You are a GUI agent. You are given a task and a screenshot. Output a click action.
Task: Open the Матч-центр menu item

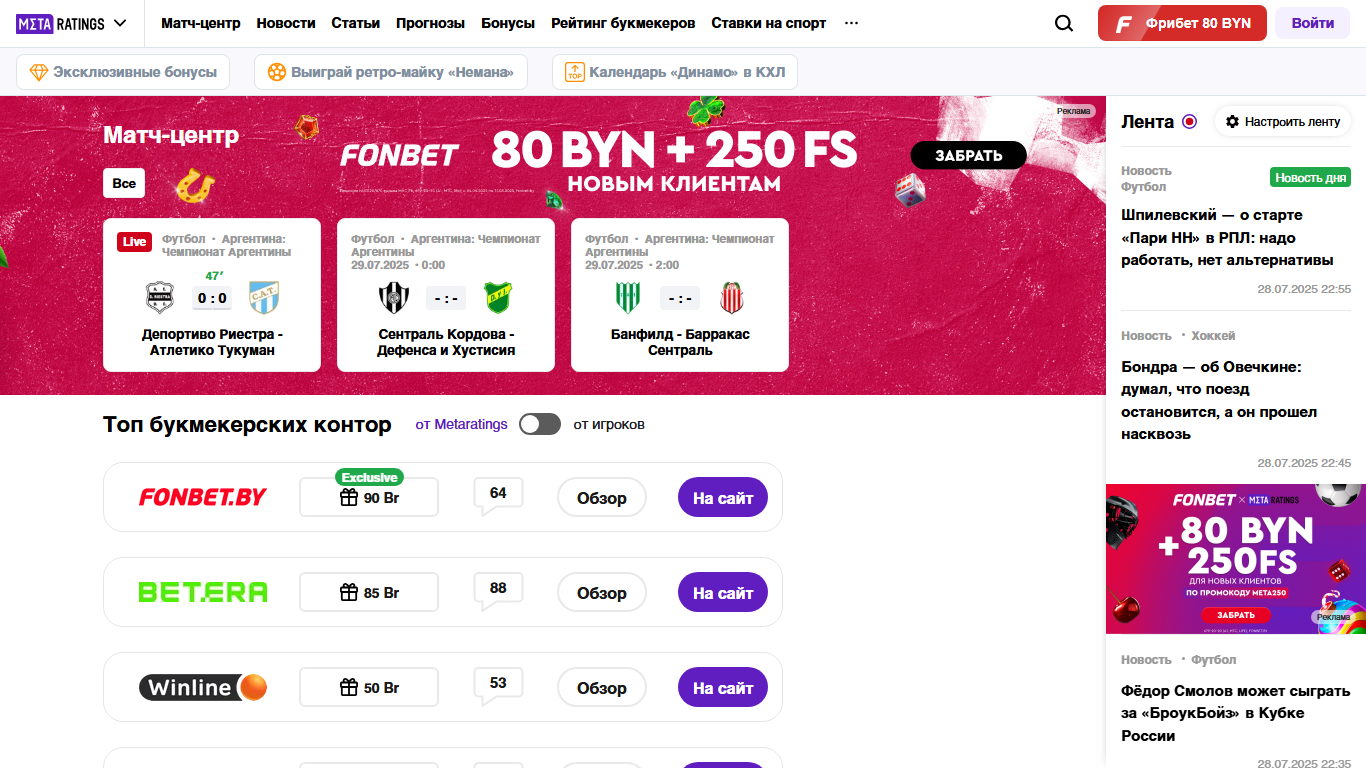click(201, 23)
